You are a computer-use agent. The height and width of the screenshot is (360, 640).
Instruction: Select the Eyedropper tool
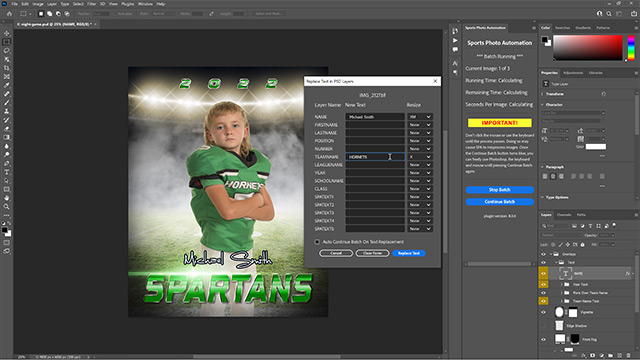(x=7, y=85)
